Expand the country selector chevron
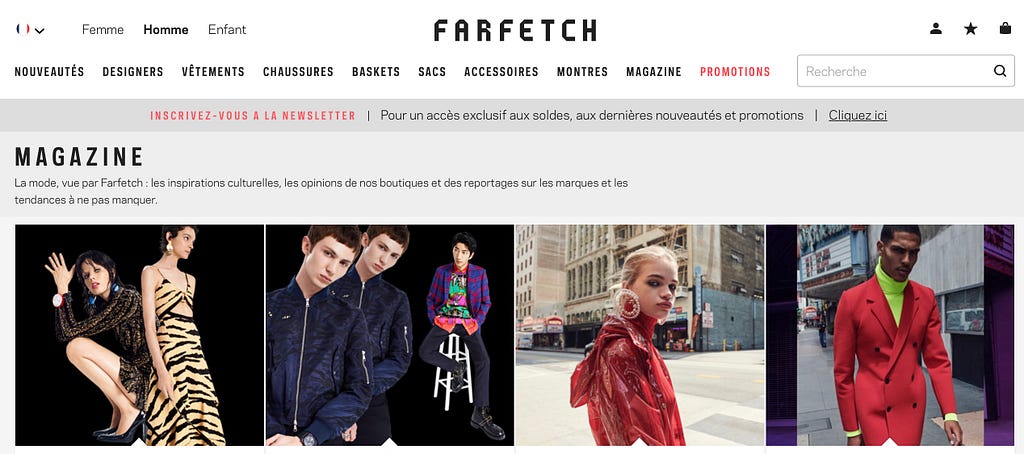Image resolution: width=1024 pixels, height=454 pixels. (x=40, y=30)
